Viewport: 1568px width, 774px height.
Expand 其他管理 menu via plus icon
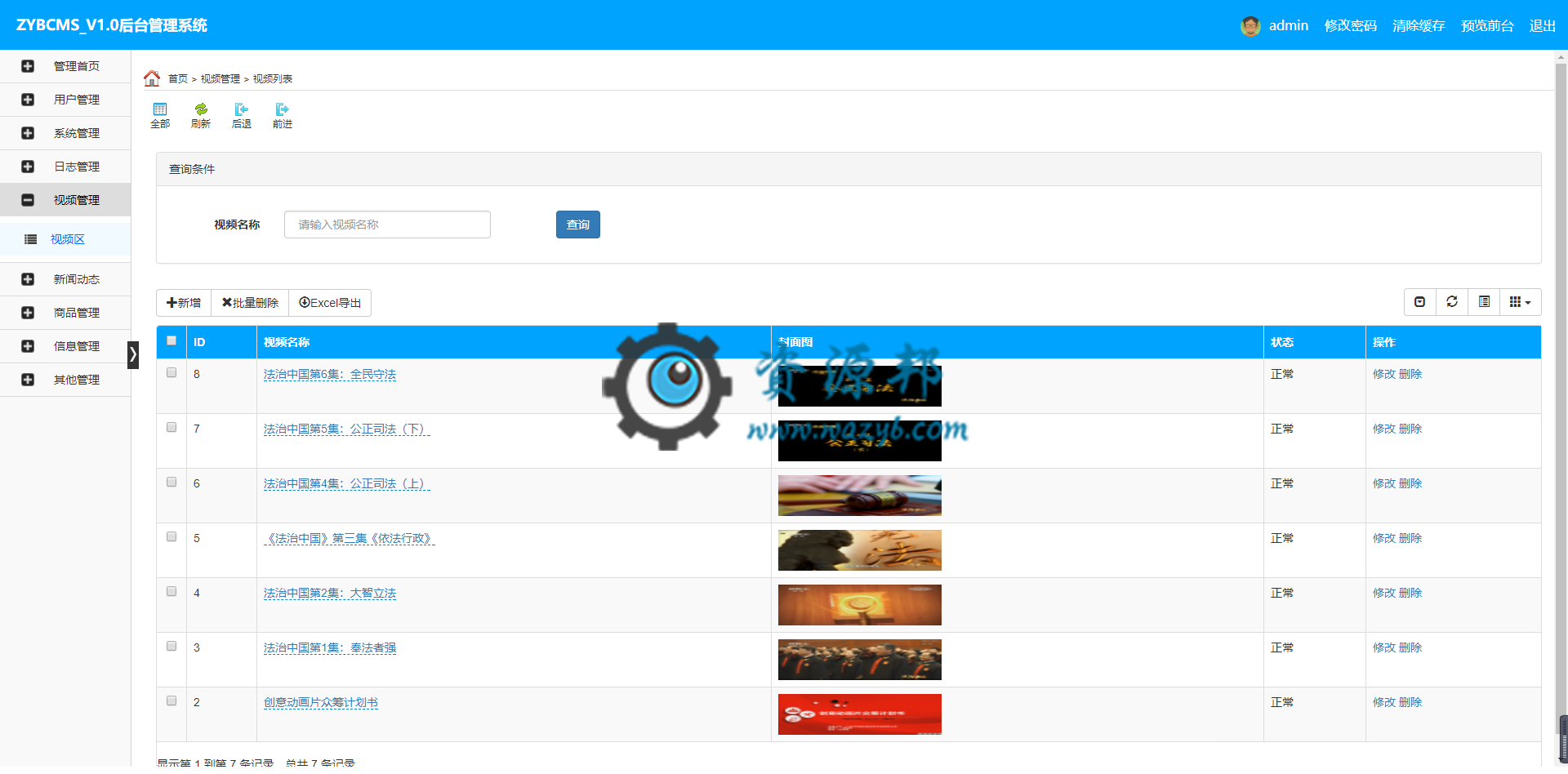point(28,380)
